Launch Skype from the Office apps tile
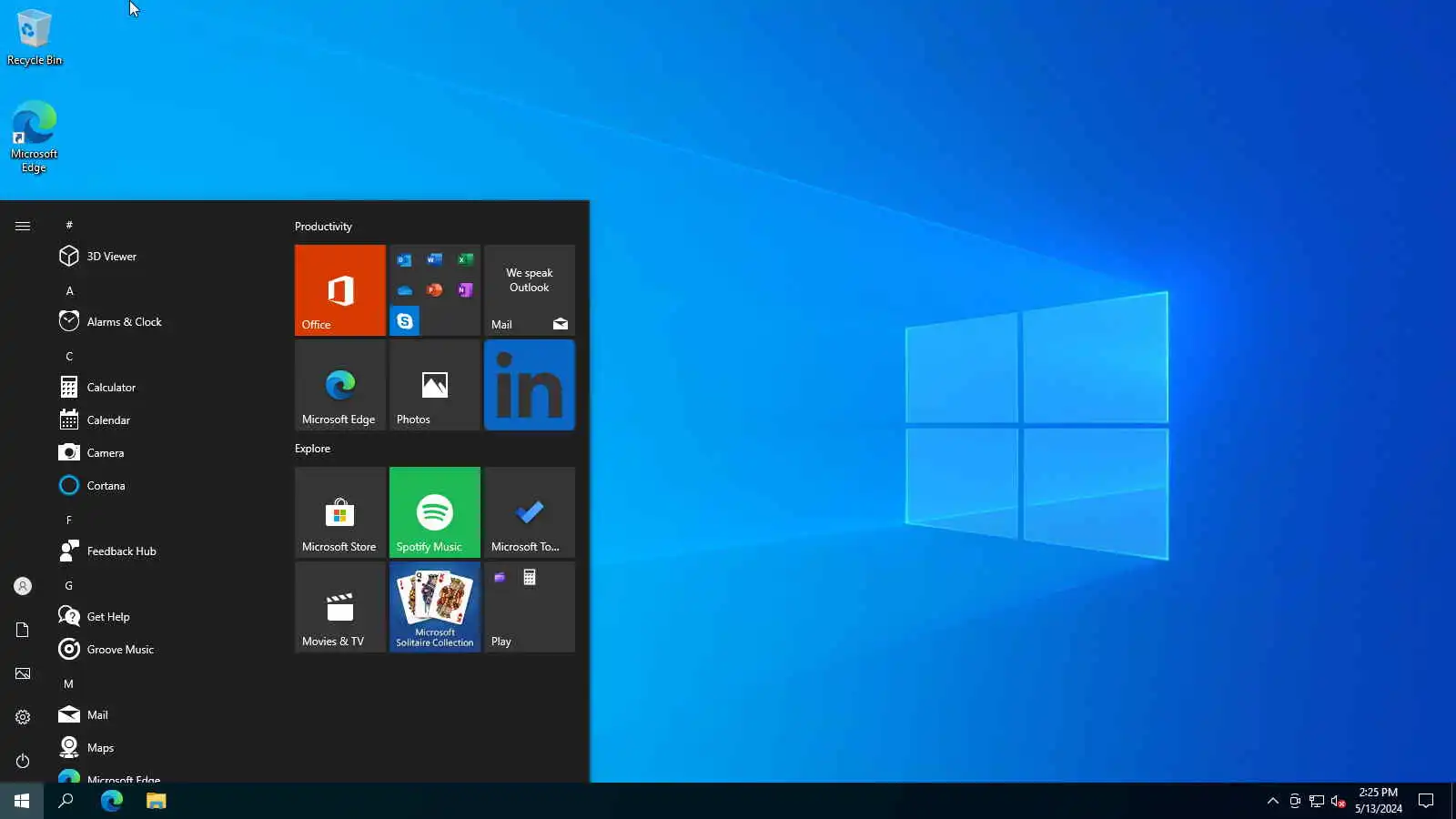 (x=405, y=321)
